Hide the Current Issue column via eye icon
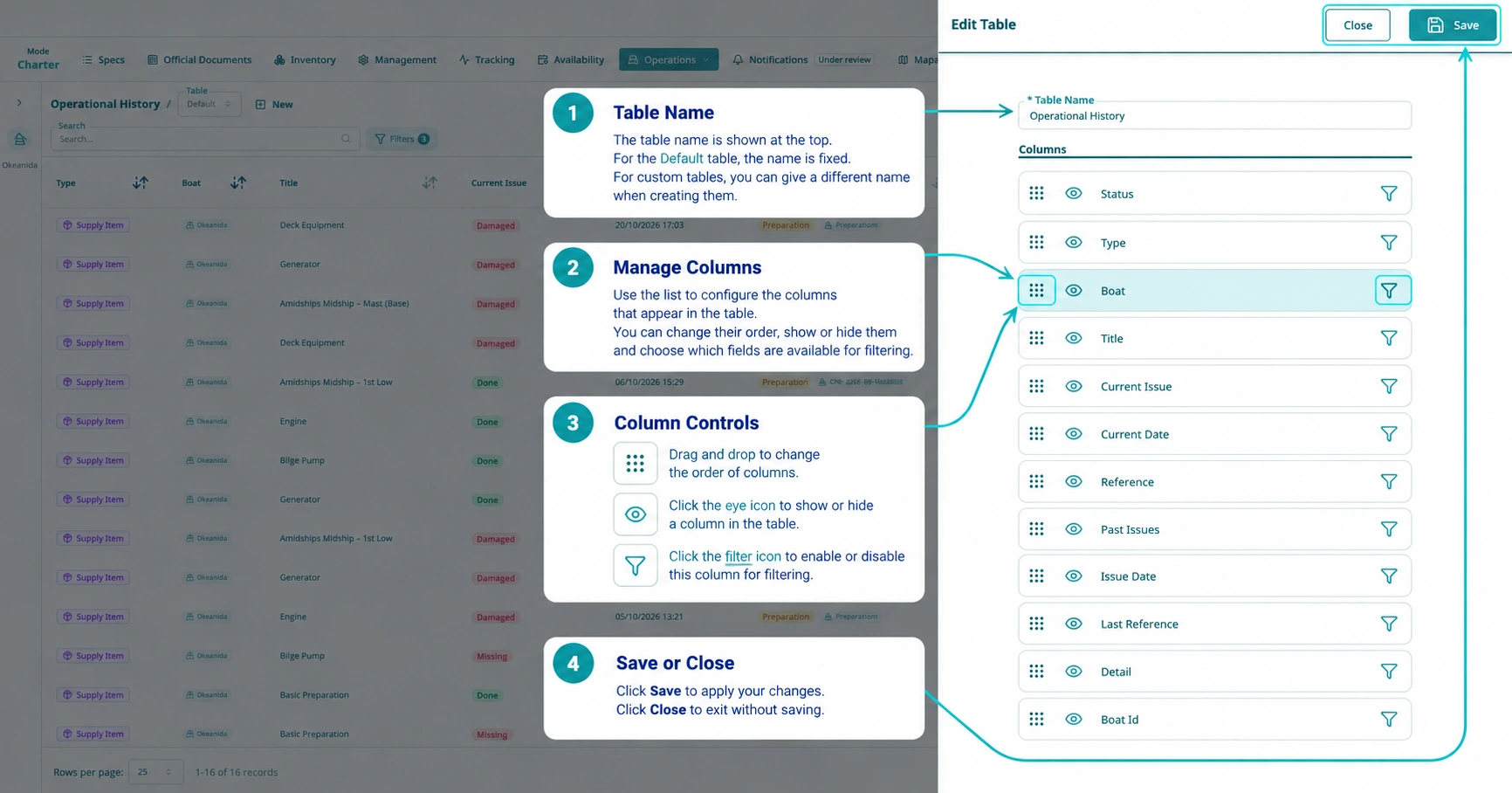The height and width of the screenshot is (793, 1512). (1074, 387)
